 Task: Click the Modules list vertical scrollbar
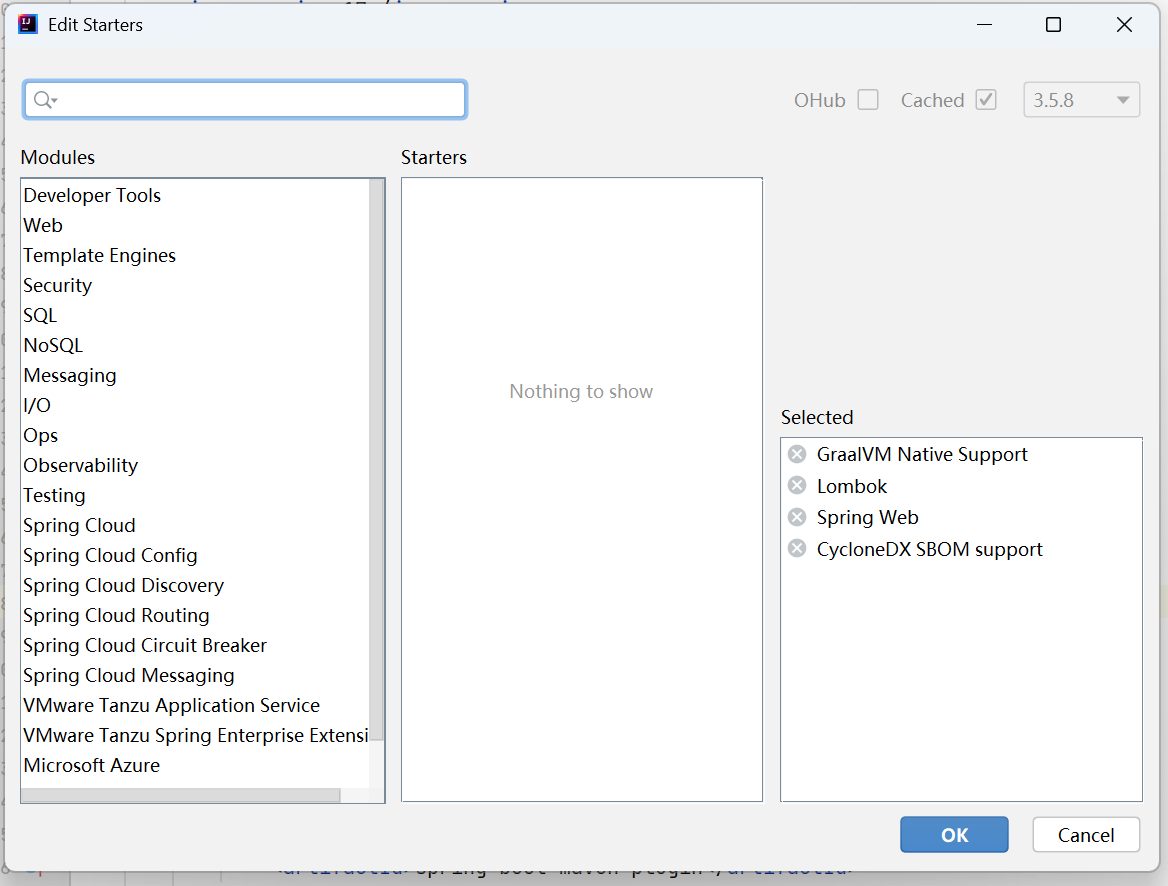click(377, 459)
